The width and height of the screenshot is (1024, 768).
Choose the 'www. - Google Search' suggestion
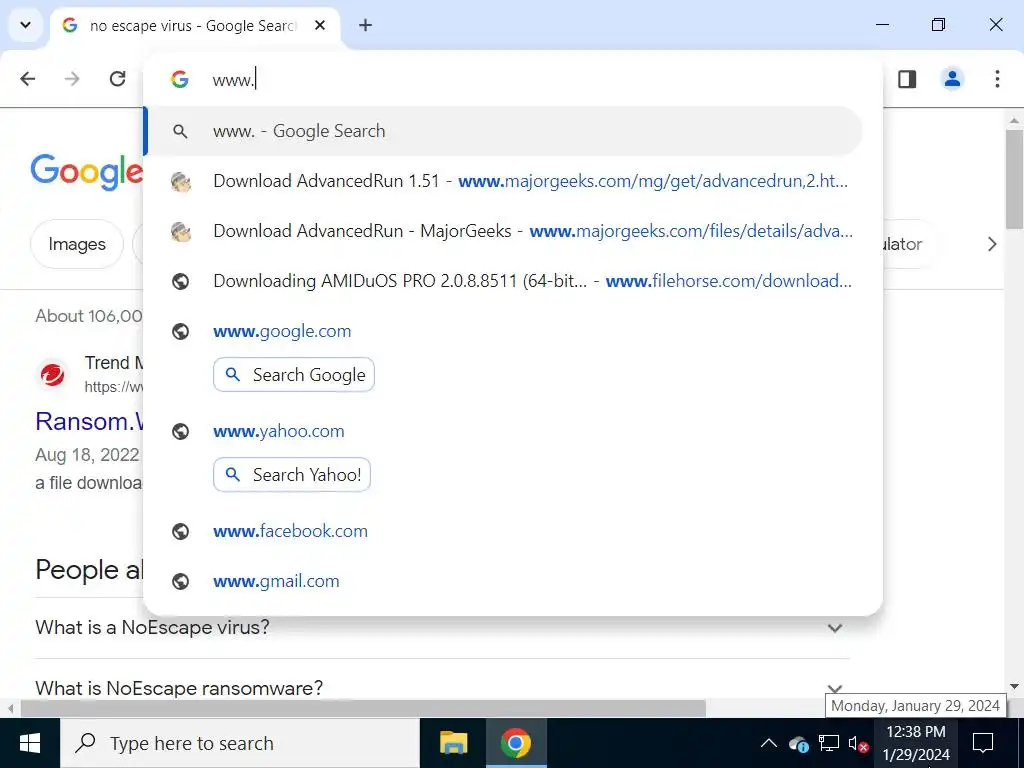(x=504, y=131)
